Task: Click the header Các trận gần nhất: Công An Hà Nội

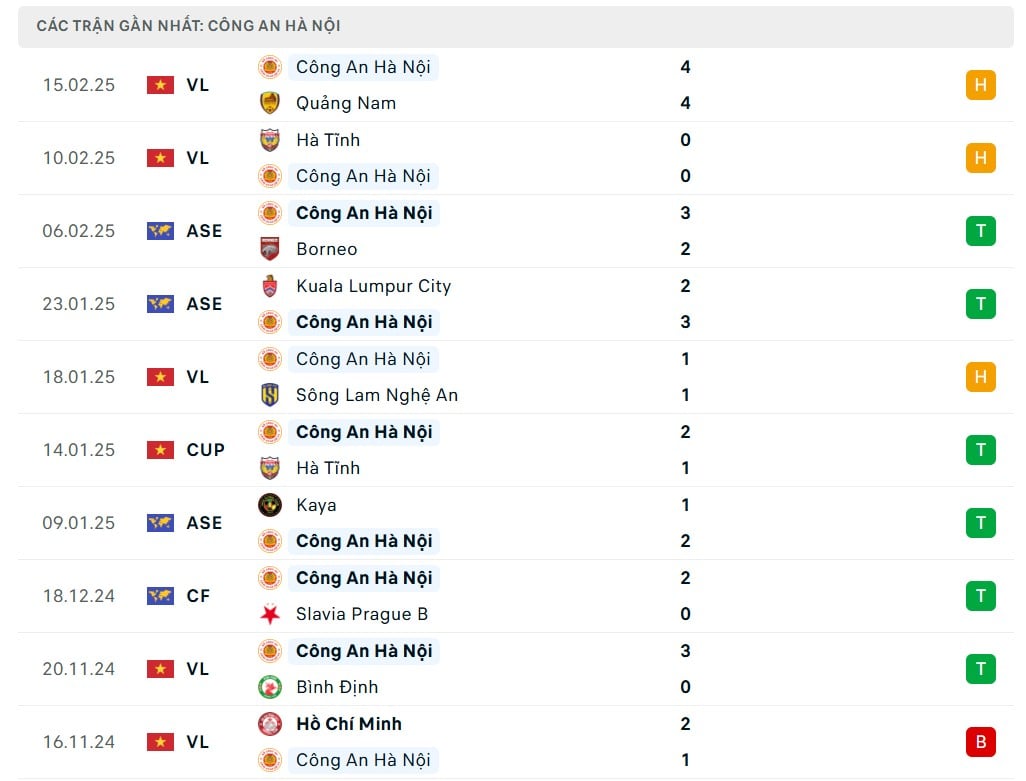Action: [x=188, y=26]
